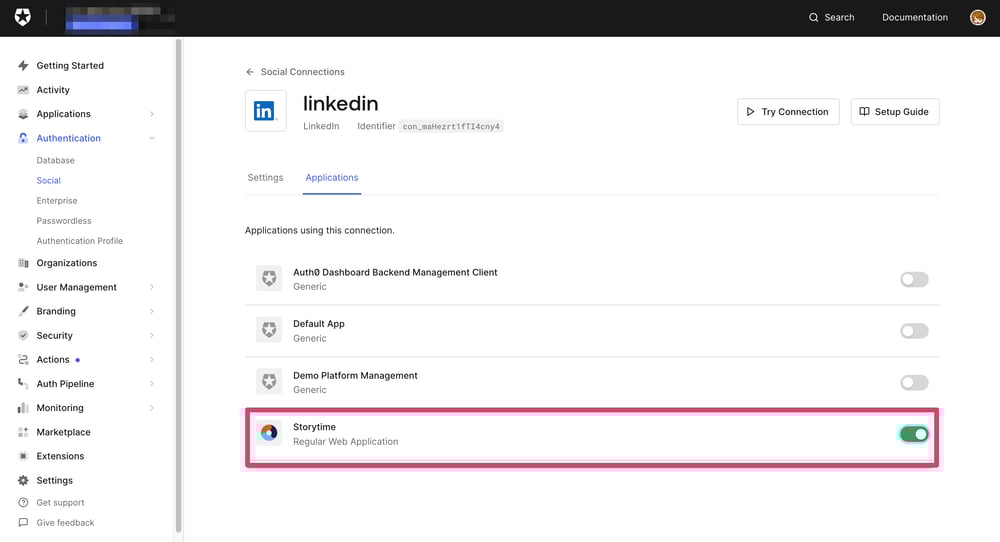This screenshot has width=1000, height=542.
Task: Click the Regular Web Application label
Action: [x=346, y=441]
